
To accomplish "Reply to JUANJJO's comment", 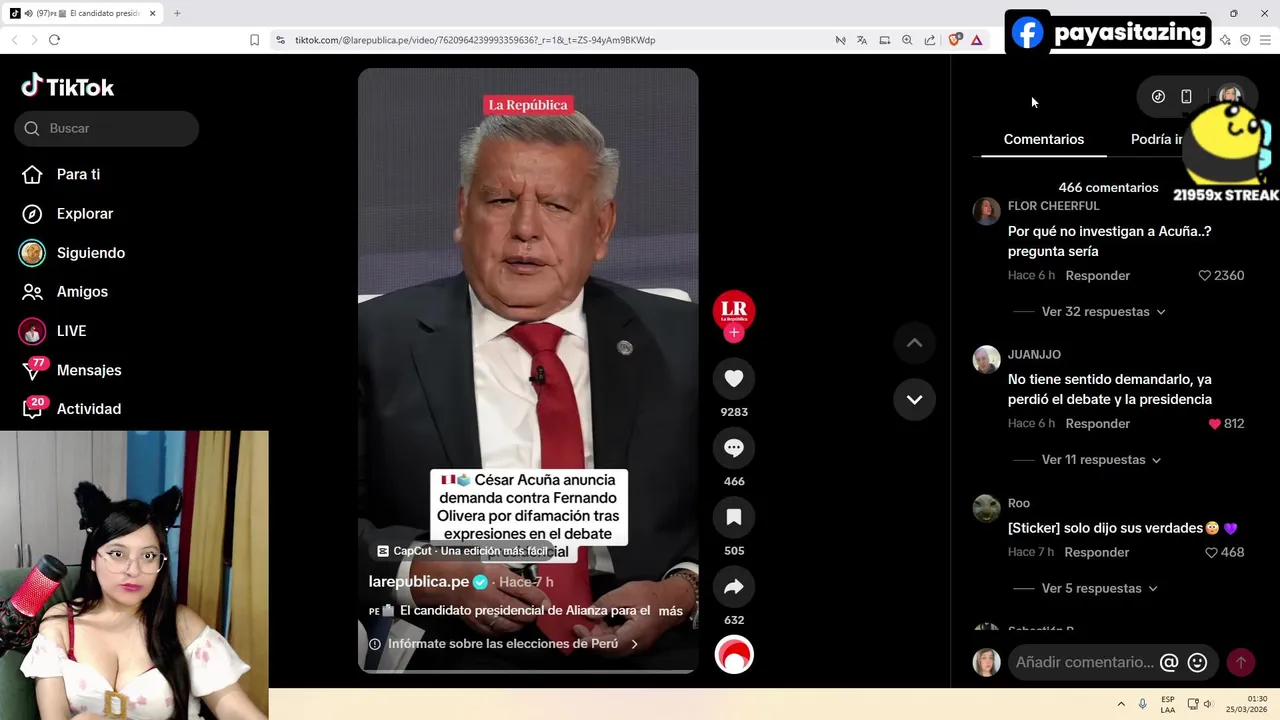I will 1098,424.
